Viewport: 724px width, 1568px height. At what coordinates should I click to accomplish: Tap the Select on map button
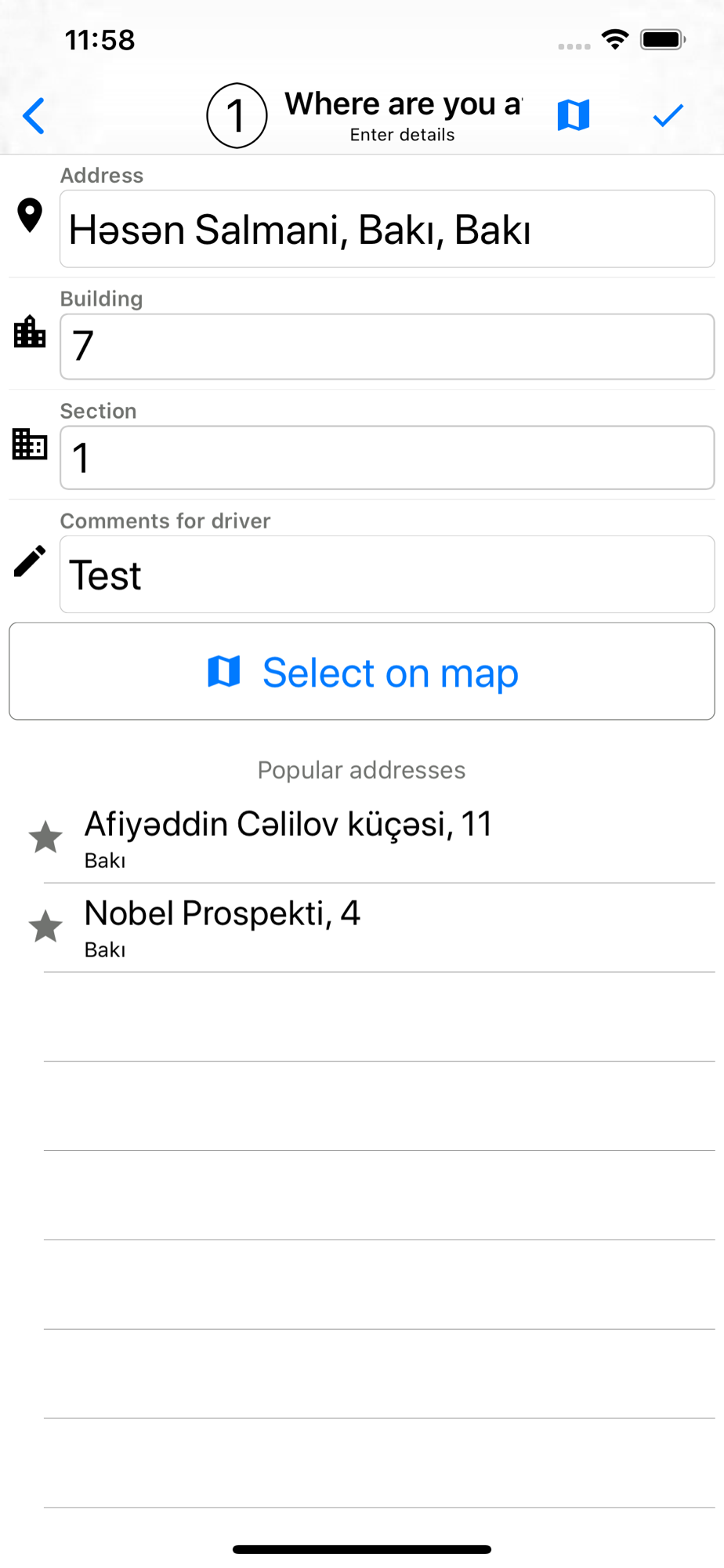click(x=362, y=671)
